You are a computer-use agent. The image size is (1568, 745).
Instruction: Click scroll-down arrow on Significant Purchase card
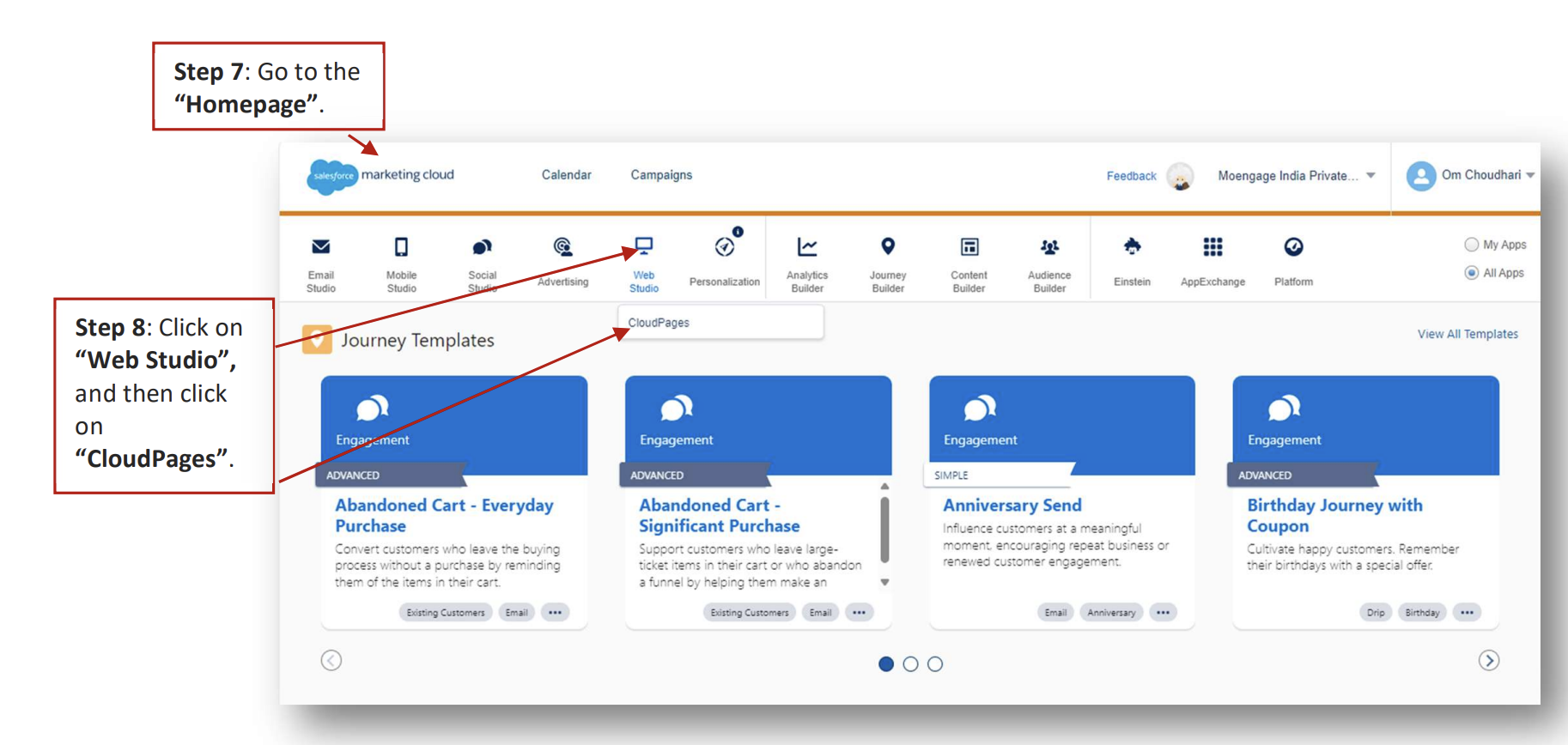coord(884,582)
